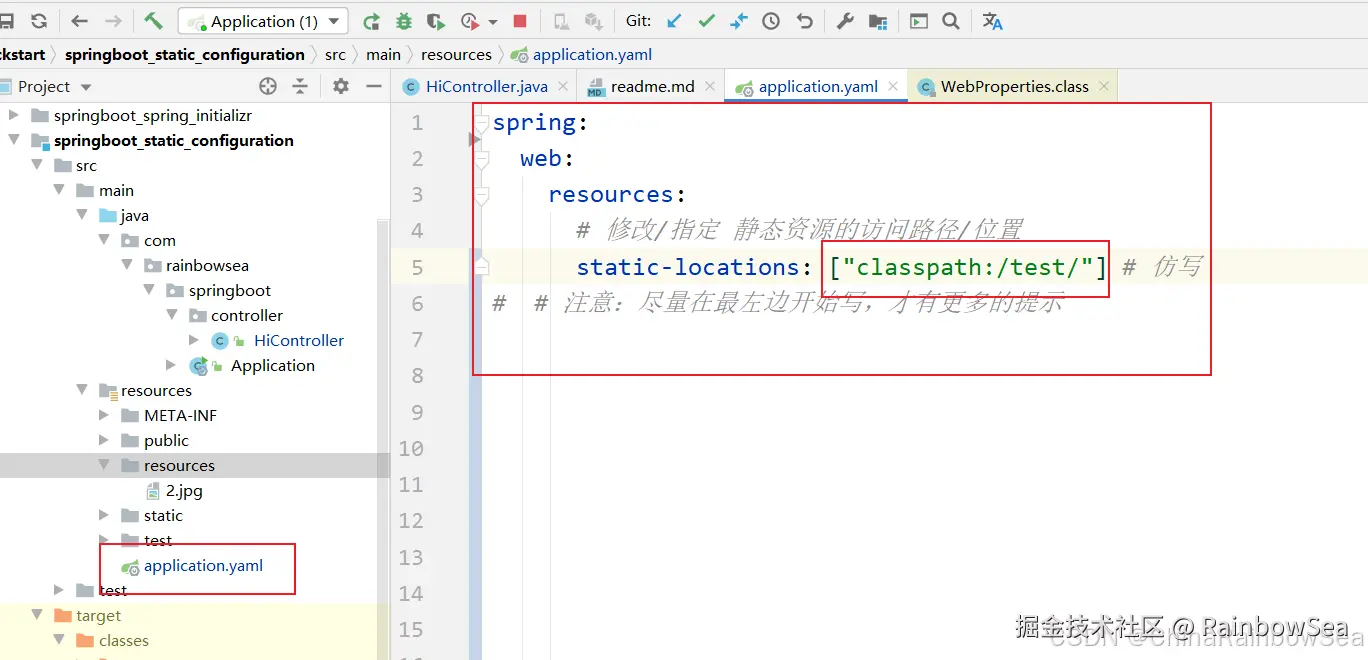The width and height of the screenshot is (1368, 660).
Task: Build the project with the hammer icon
Action: click(x=153, y=21)
